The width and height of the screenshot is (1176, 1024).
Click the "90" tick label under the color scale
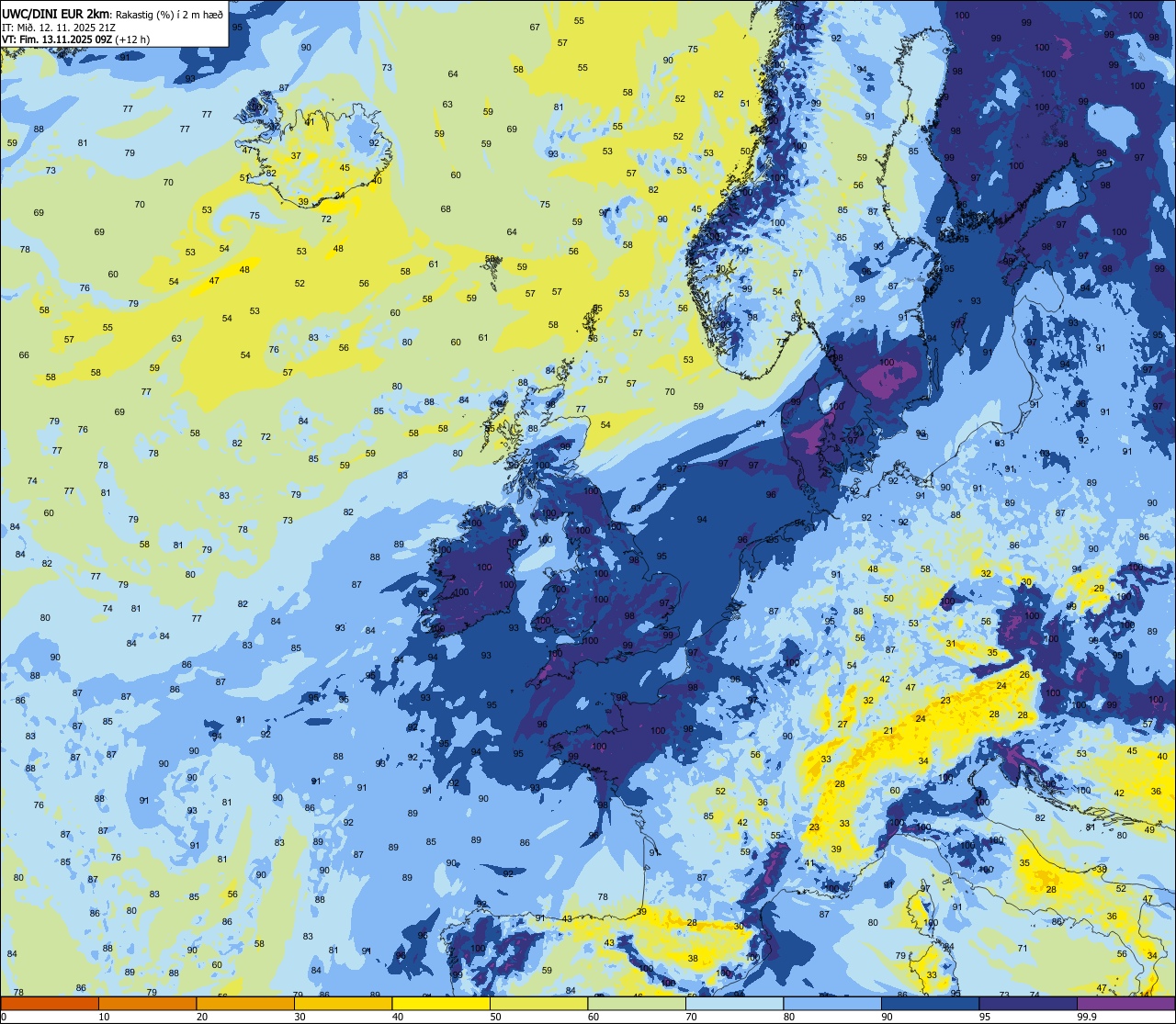point(887,1017)
